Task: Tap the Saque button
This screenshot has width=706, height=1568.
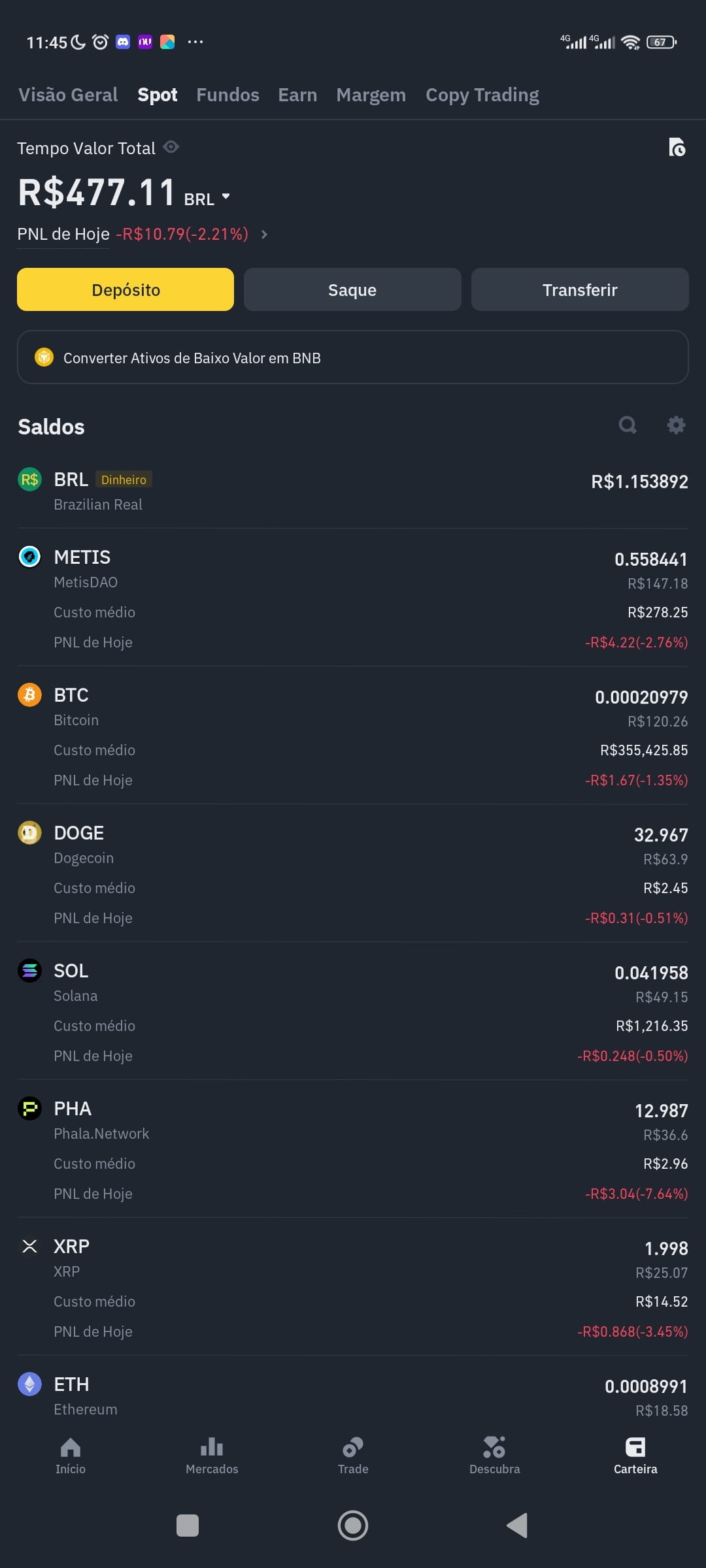Action: pos(352,289)
